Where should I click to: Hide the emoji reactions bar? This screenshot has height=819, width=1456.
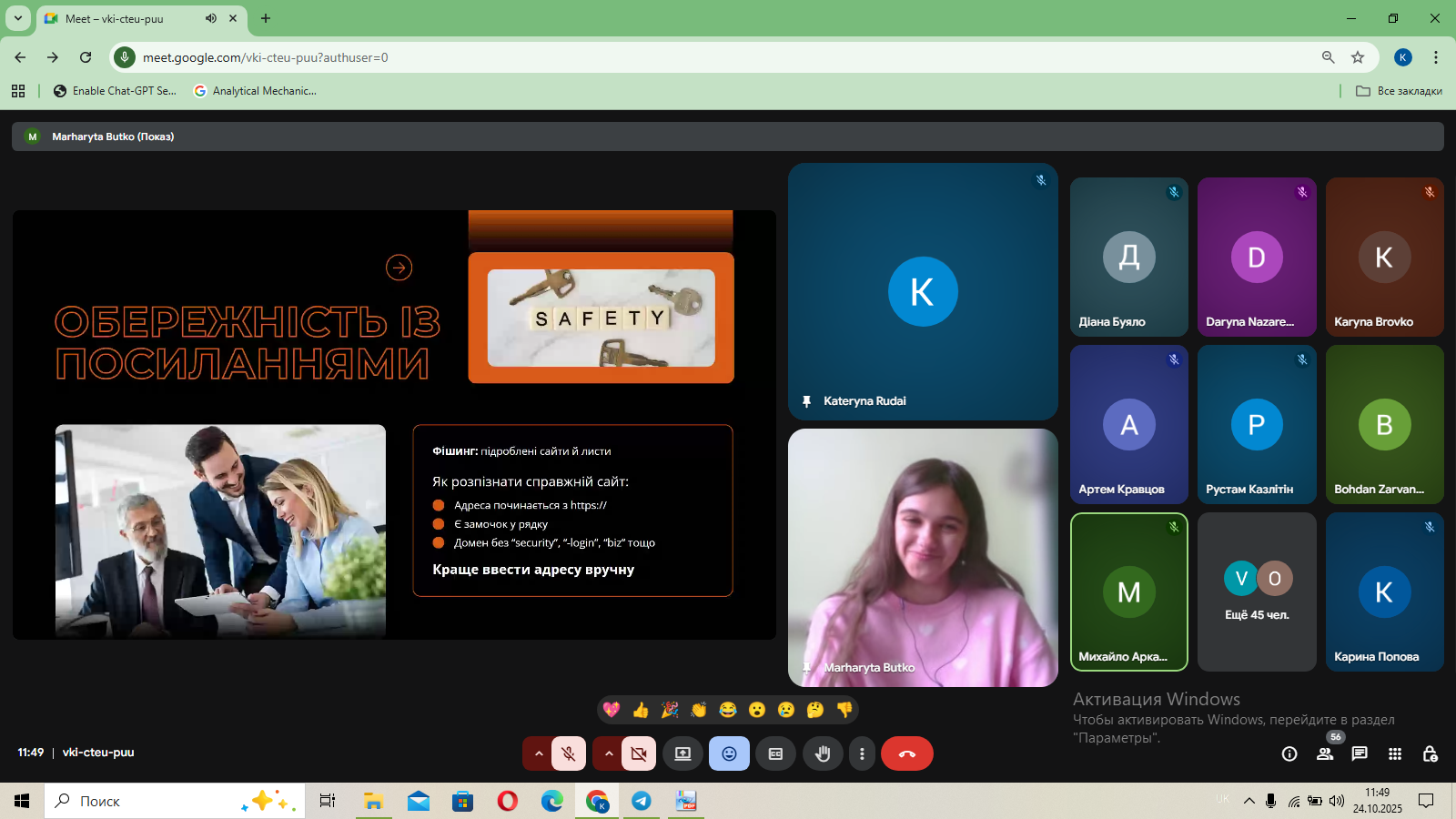729,753
